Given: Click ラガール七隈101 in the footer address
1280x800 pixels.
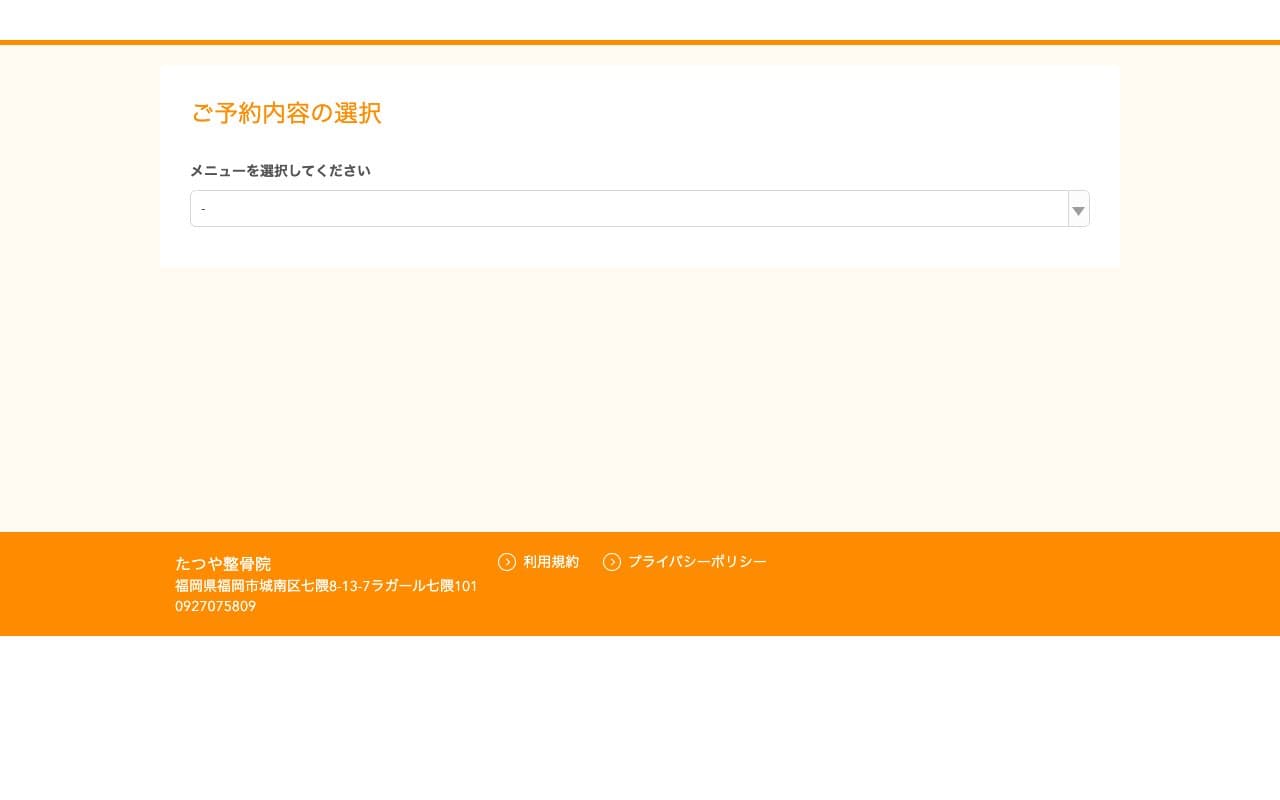Looking at the screenshot, I should pos(424,586).
